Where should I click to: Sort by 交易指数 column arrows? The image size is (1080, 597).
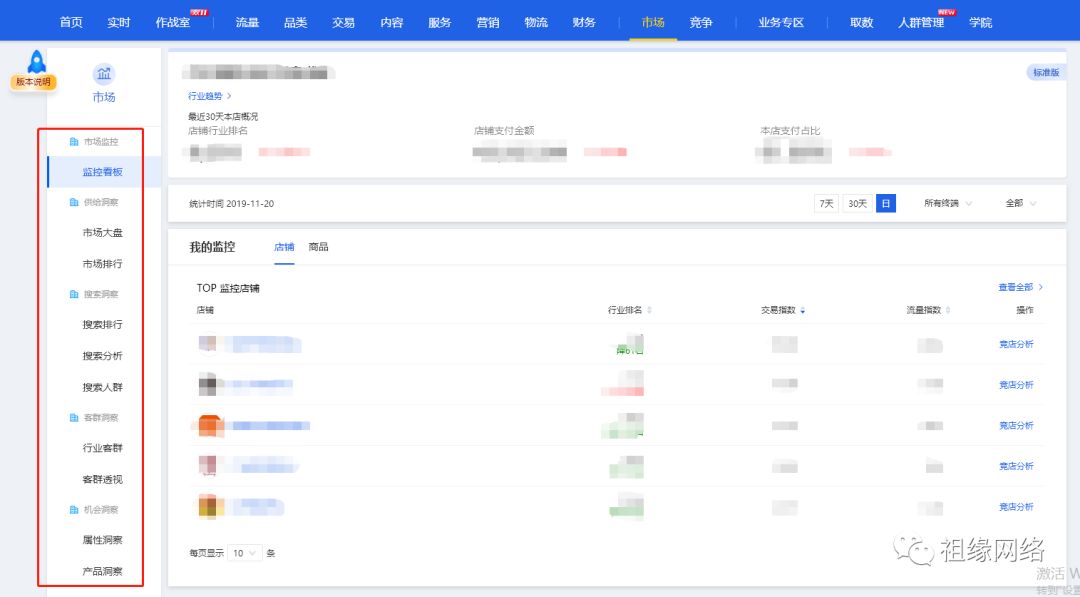pyautogui.click(x=802, y=311)
